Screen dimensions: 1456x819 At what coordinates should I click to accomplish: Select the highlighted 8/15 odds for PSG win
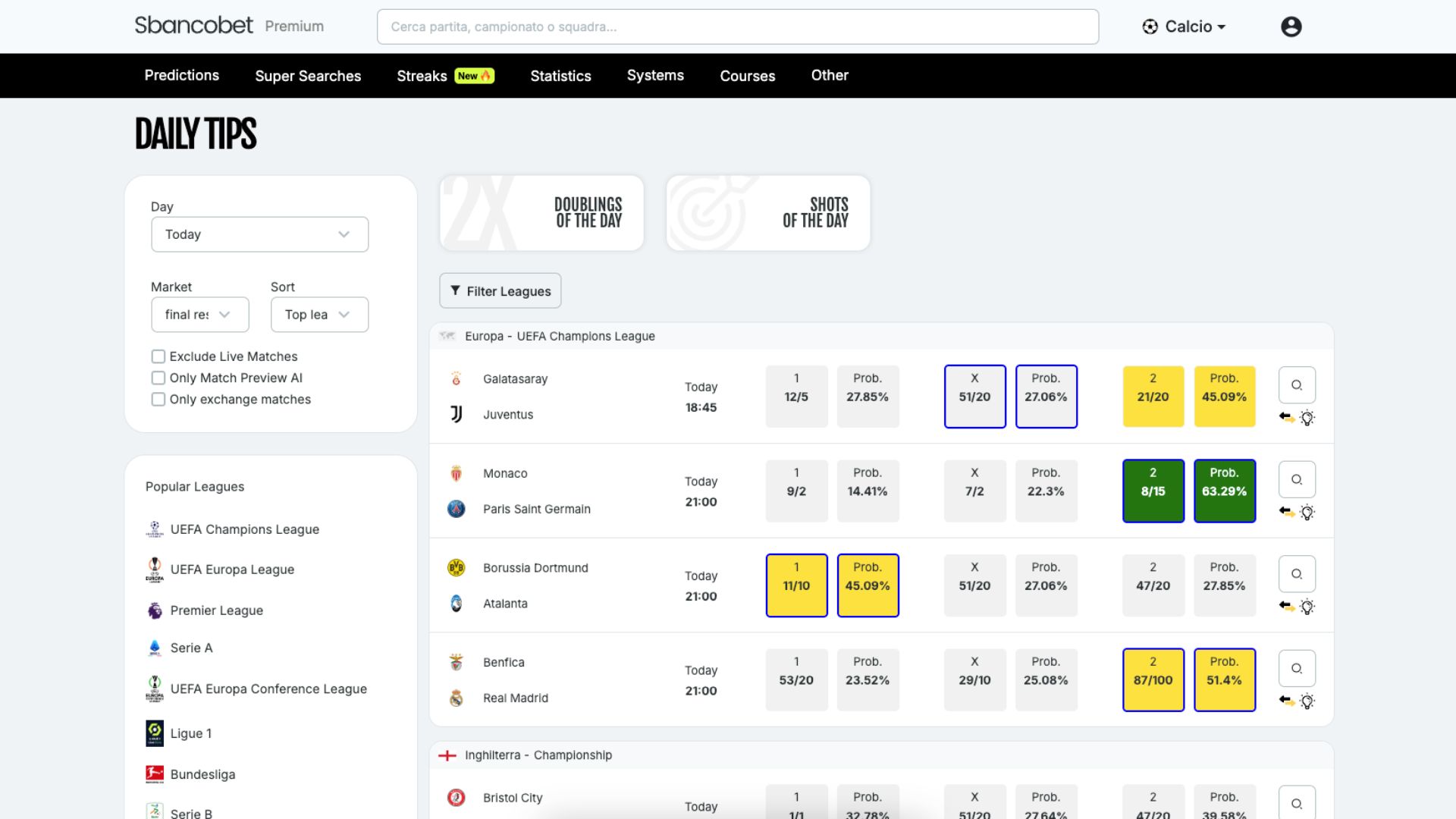(1153, 491)
